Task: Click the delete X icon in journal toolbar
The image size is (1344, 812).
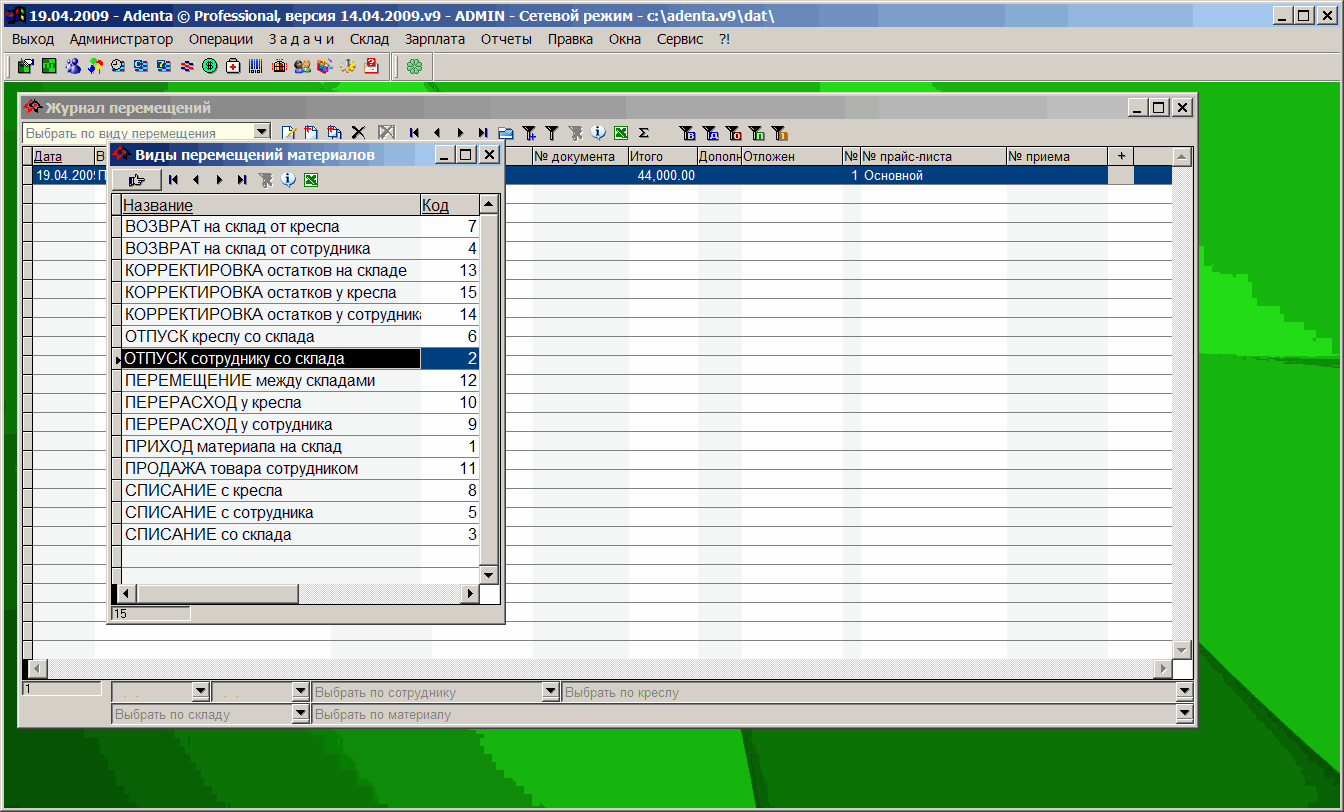Action: coord(358,132)
